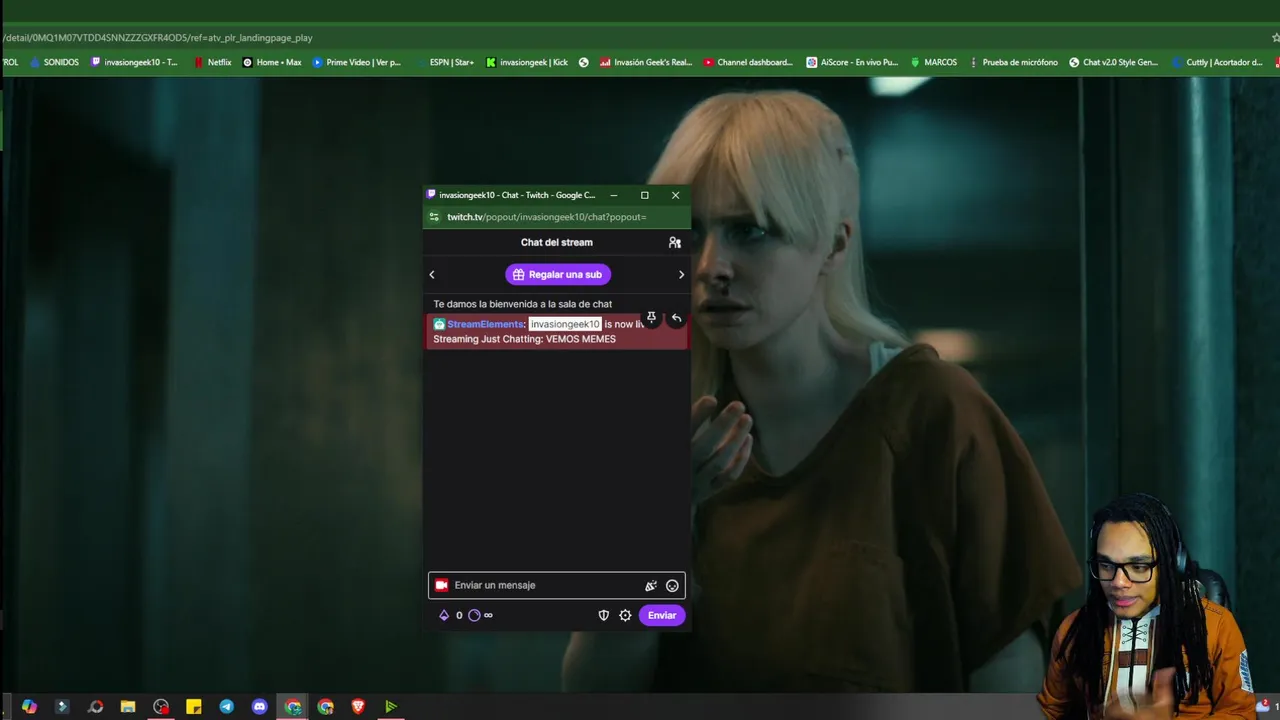Click the Enviar button
Image resolution: width=1280 pixels, height=720 pixels.
pyautogui.click(x=662, y=615)
